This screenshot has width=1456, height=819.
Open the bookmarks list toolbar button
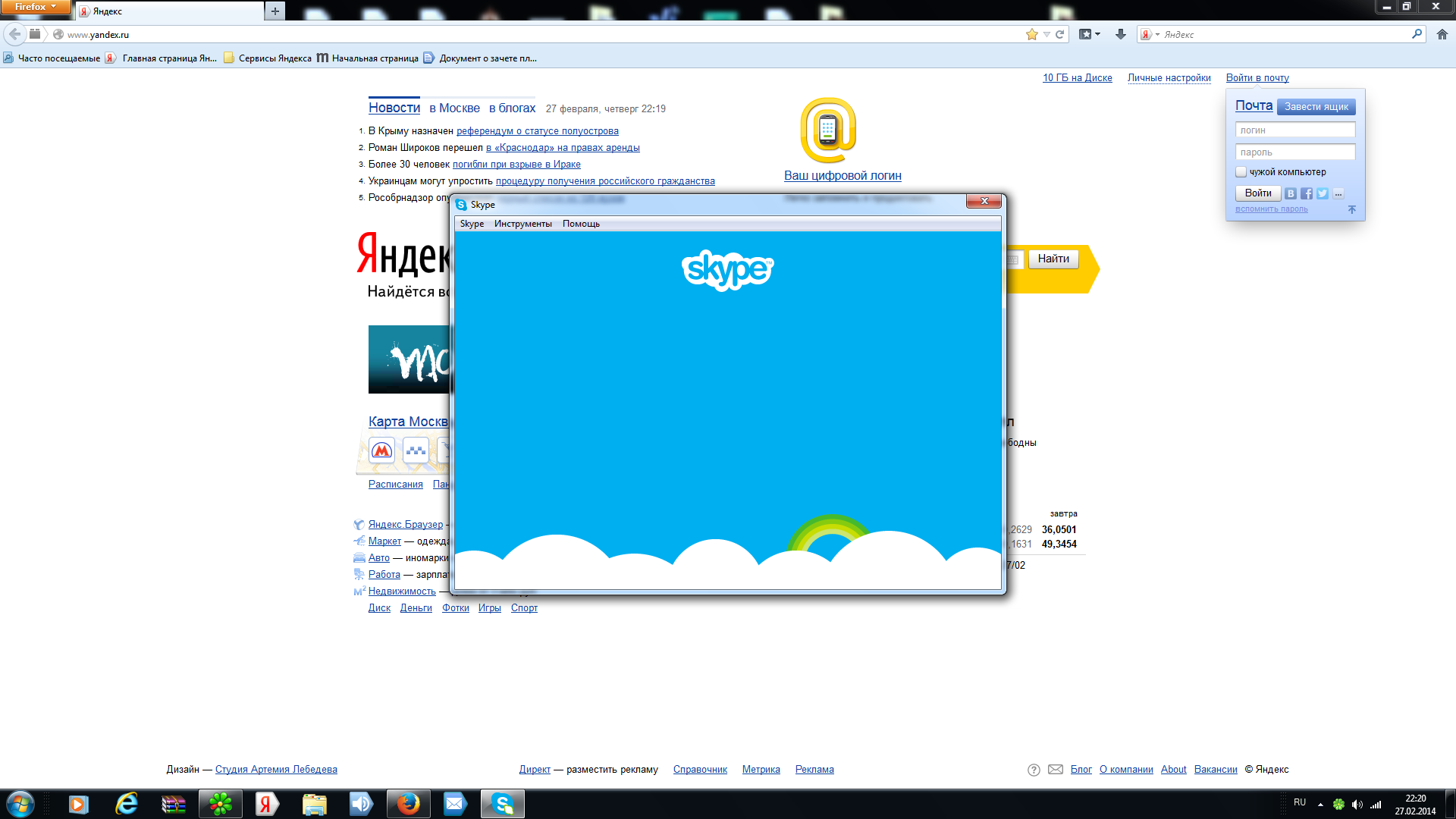point(1089,34)
